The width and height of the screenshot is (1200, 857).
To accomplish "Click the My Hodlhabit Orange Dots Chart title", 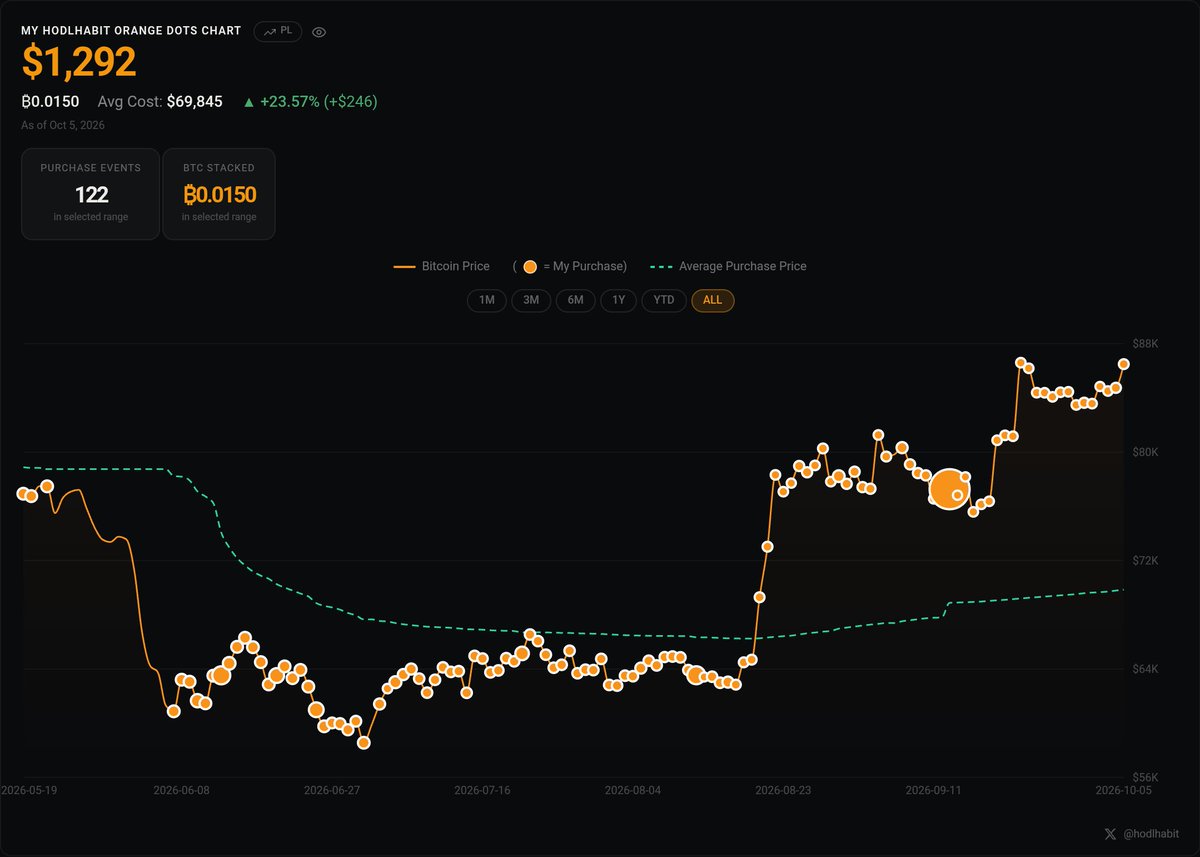I will pos(131,31).
